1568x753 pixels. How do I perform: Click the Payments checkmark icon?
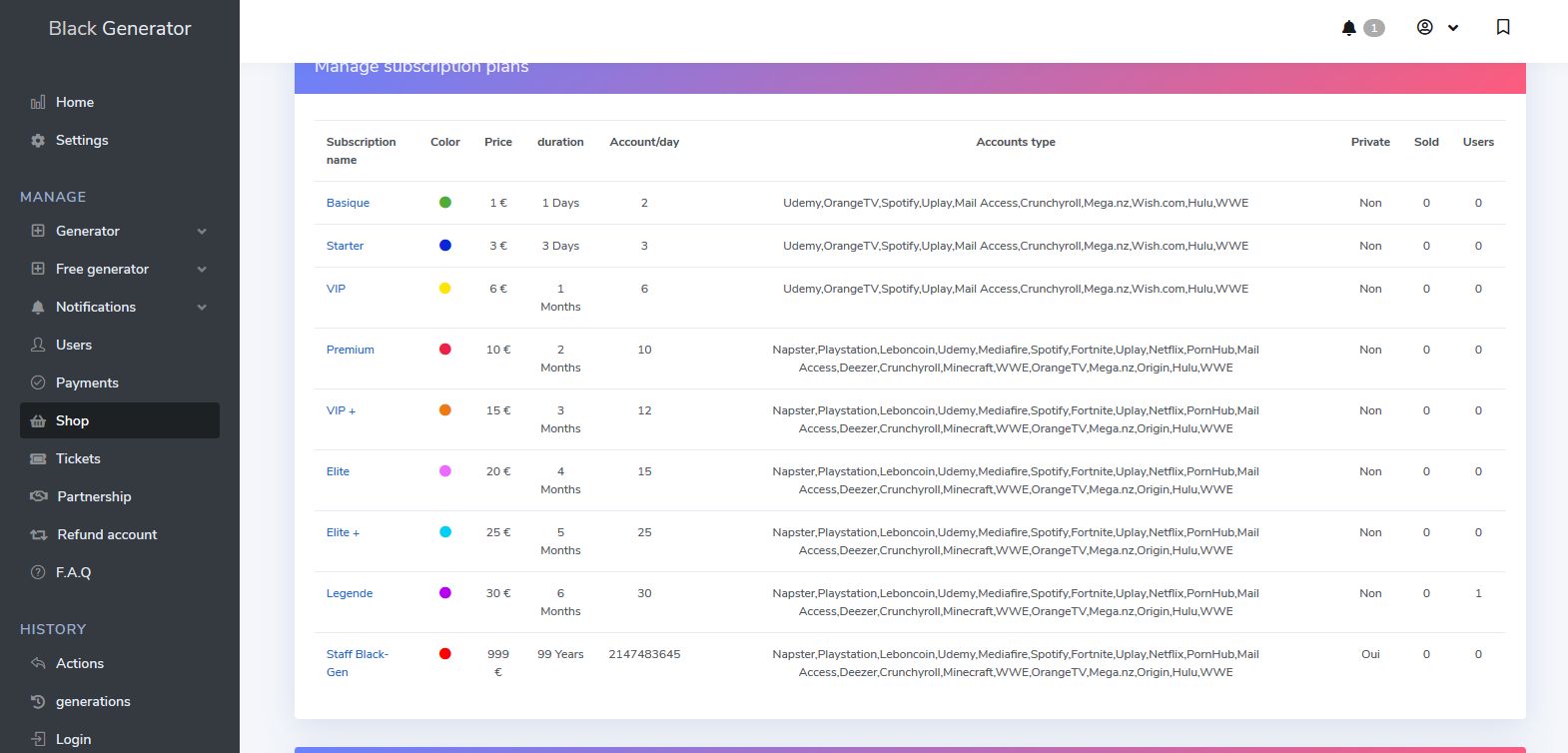(x=38, y=382)
